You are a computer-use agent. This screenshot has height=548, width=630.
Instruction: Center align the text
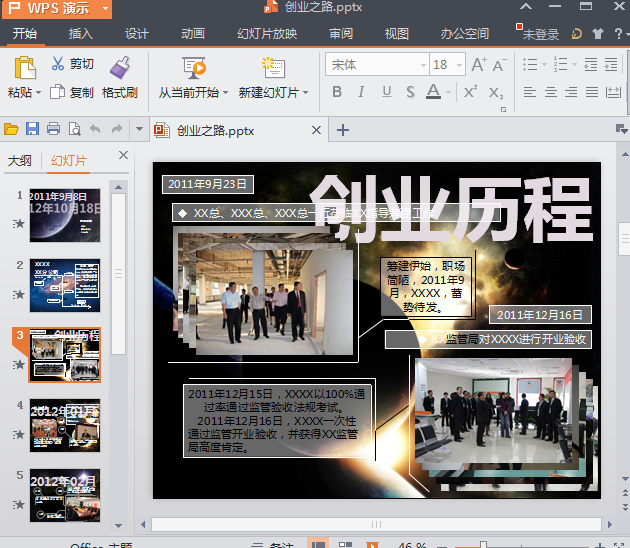pos(550,92)
